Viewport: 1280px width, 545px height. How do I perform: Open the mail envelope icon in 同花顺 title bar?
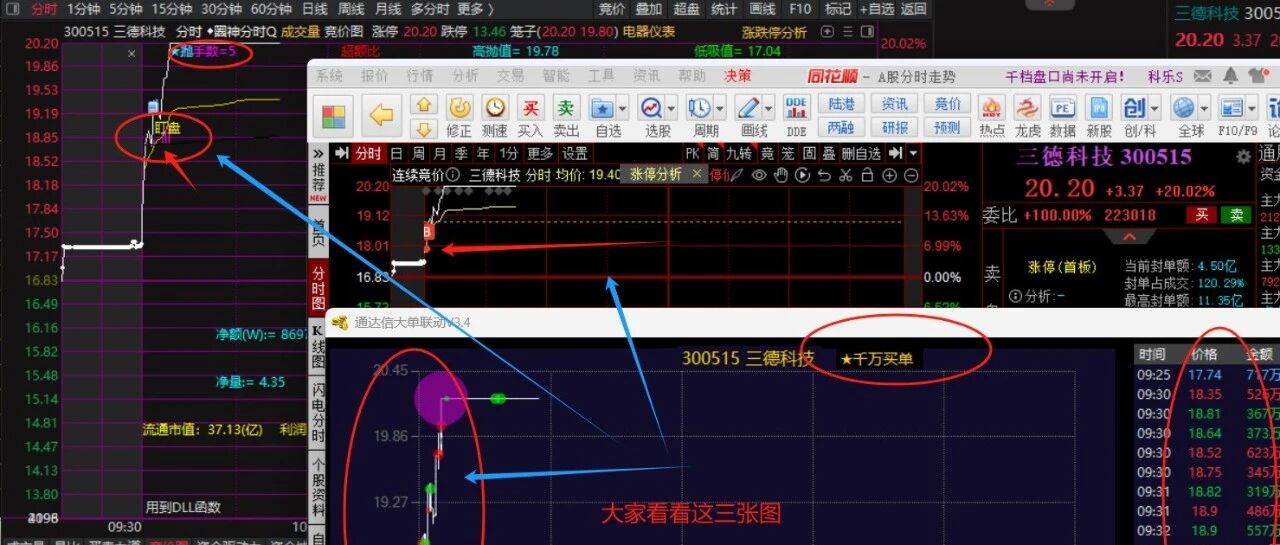[x=1204, y=76]
